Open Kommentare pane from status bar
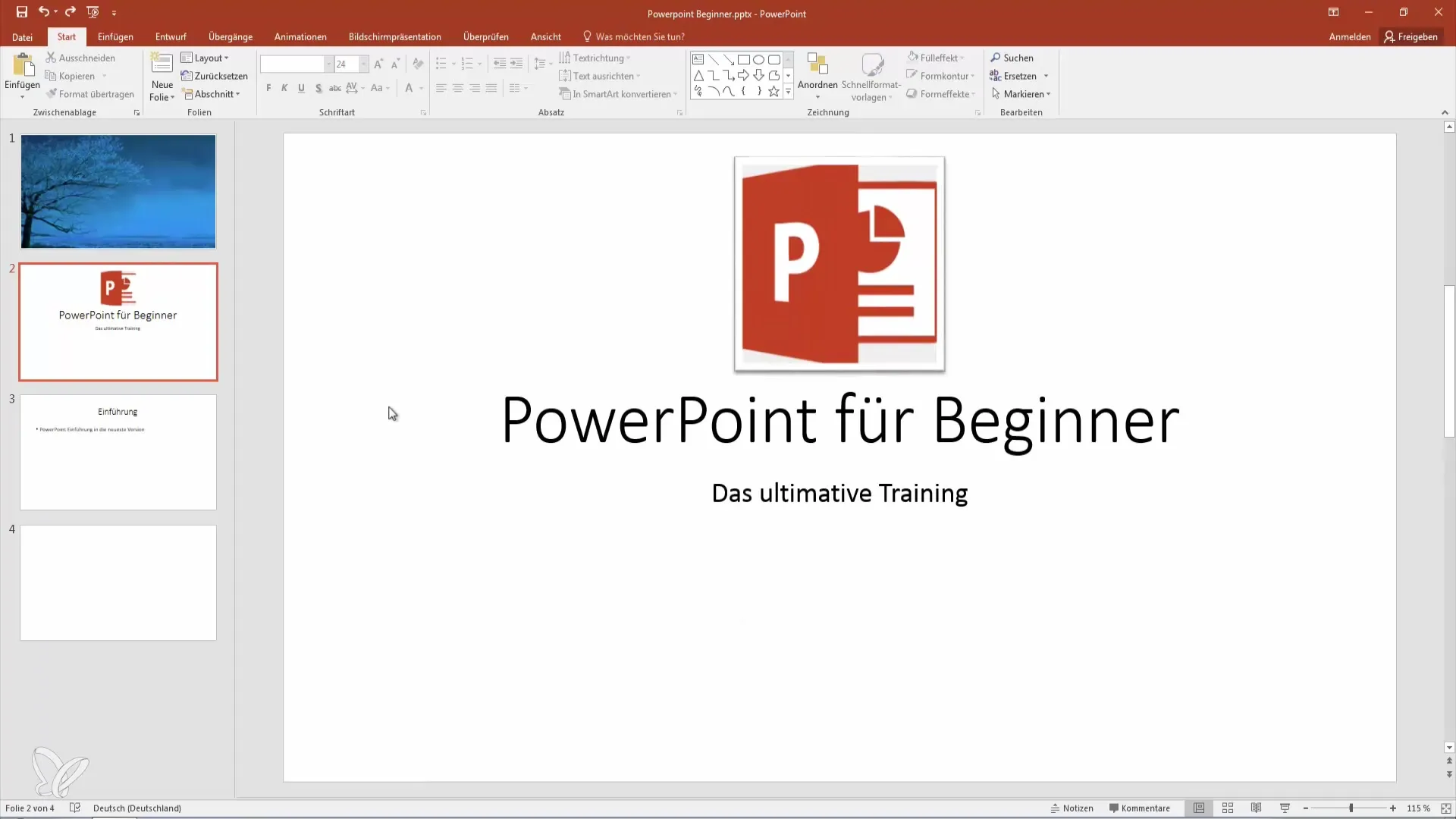1456x819 pixels. point(1139,808)
